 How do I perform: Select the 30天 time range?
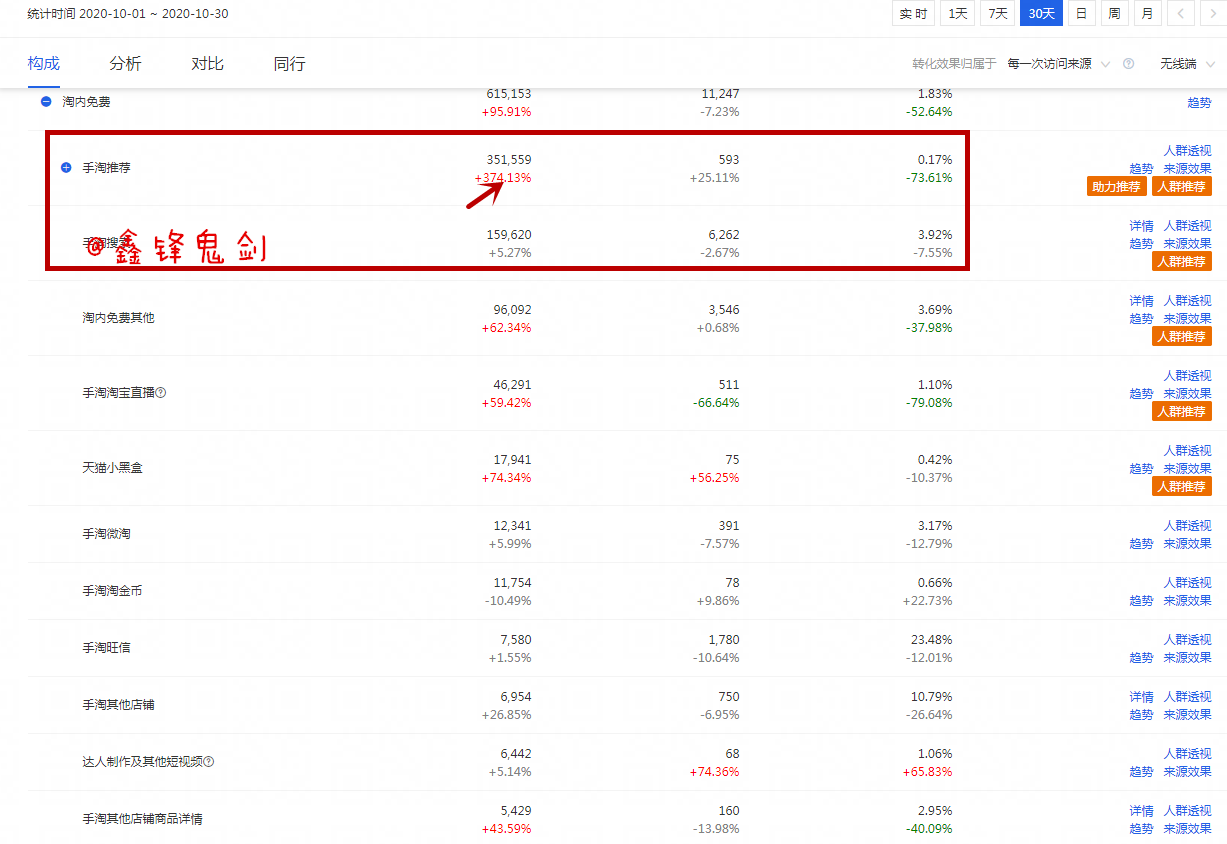[1041, 14]
